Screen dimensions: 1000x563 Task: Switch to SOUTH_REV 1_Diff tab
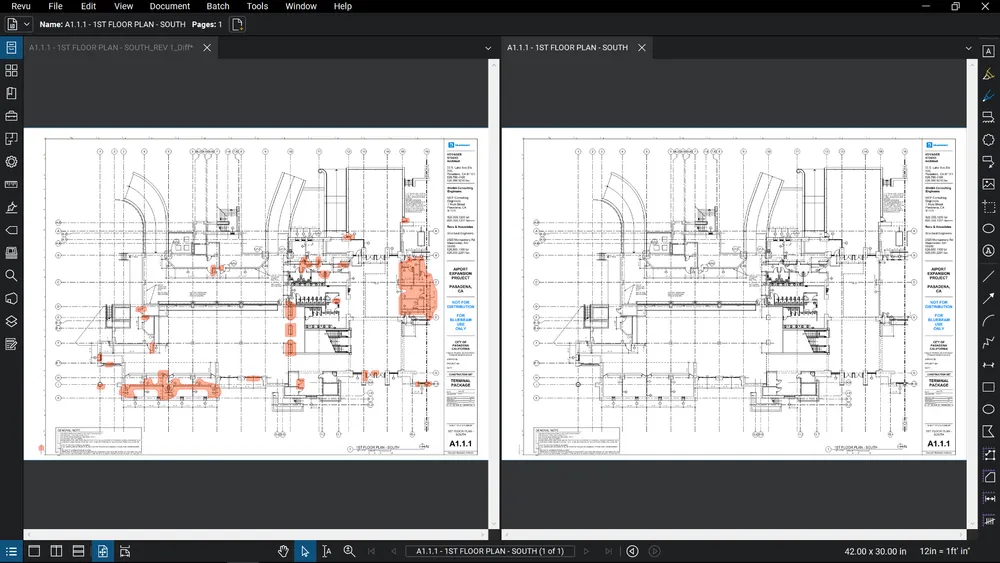[110, 47]
